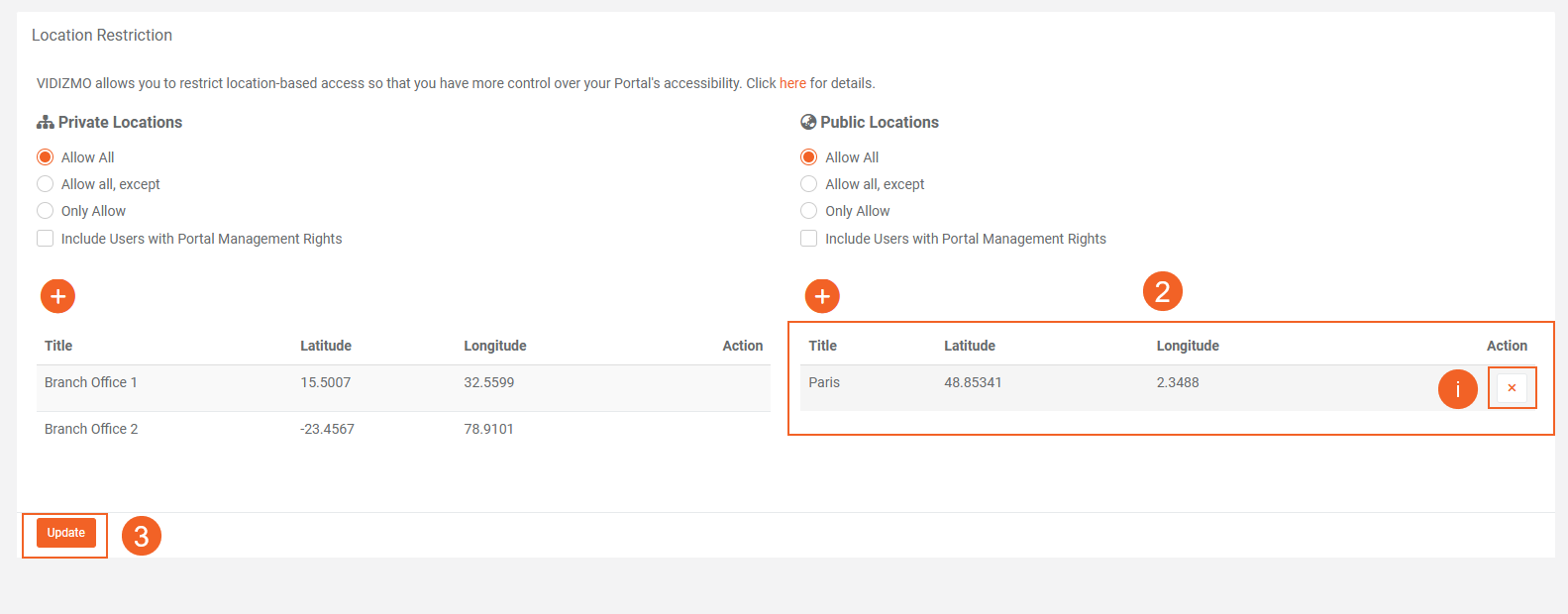1568x614 pixels.
Task: Select the Branch Office 1 row
Action: (91, 383)
